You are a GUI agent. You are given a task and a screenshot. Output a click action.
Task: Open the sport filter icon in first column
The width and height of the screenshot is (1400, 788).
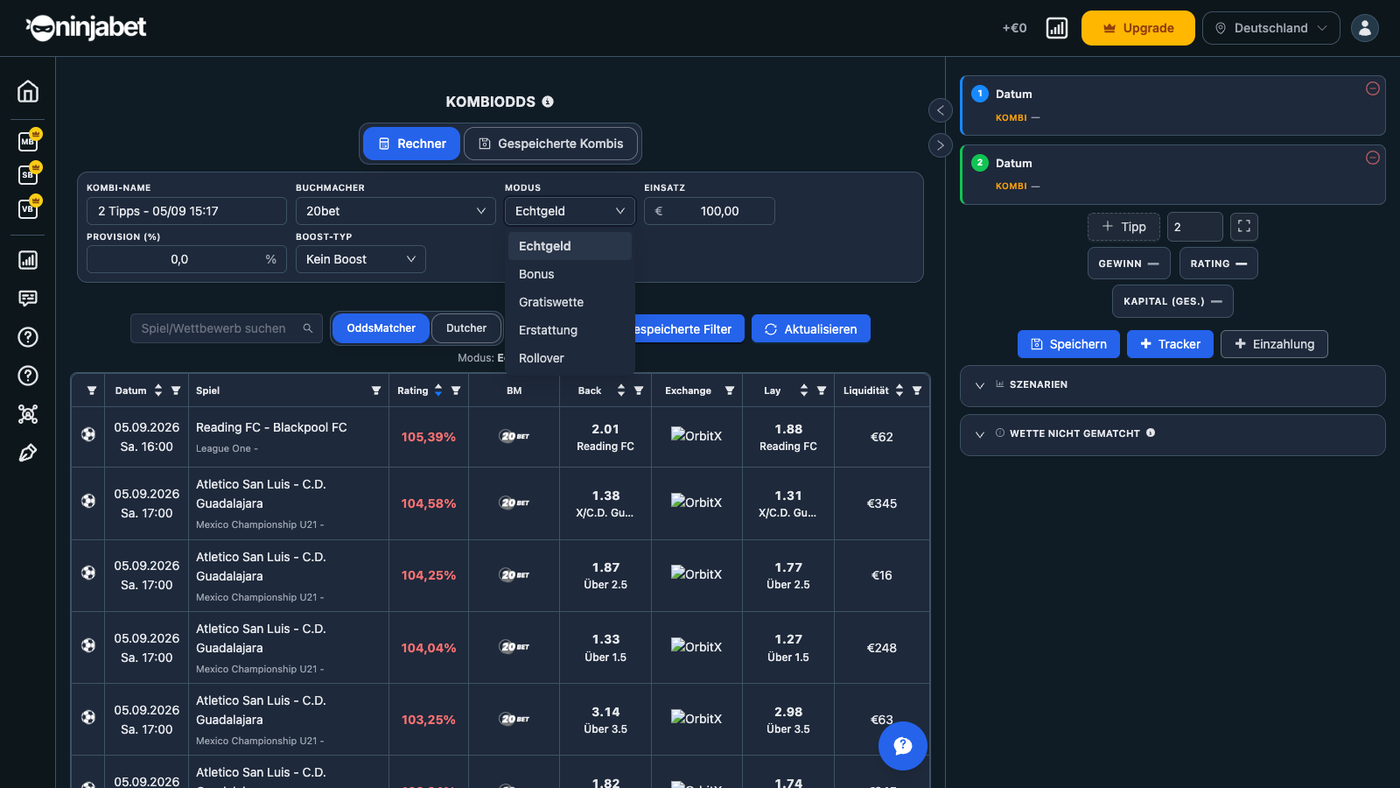(x=92, y=391)
